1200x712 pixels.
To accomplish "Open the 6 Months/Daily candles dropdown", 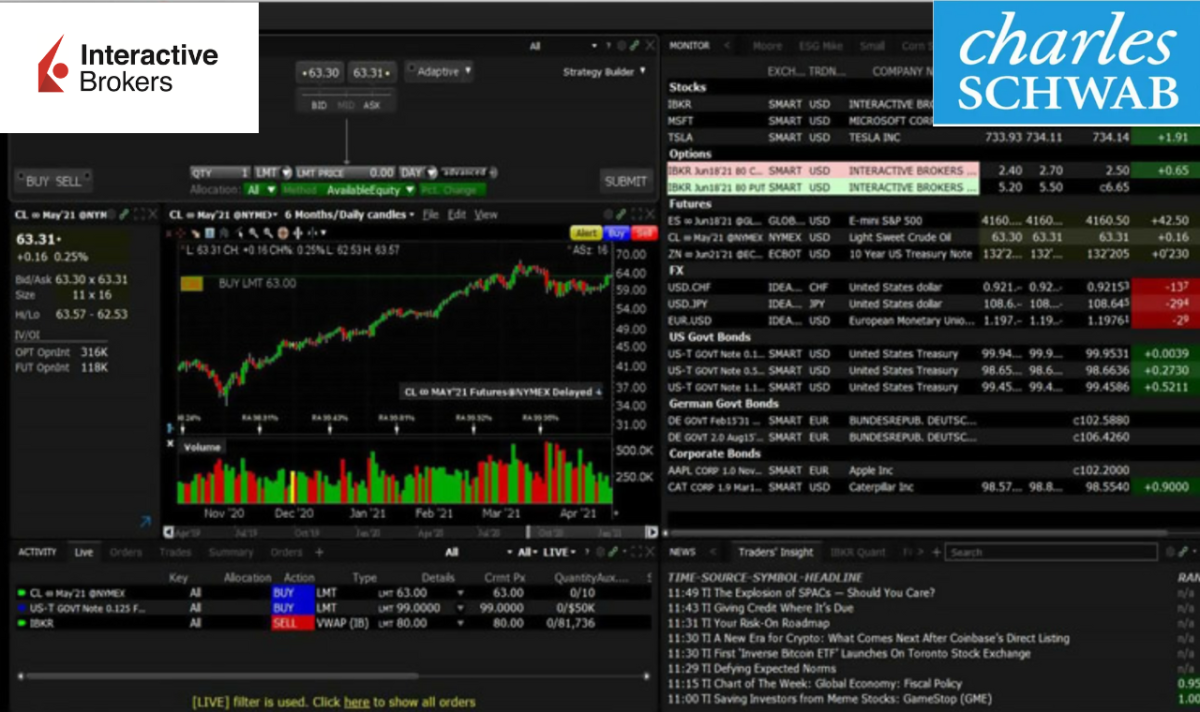I will pyautogui.click(x=351, y=214).
